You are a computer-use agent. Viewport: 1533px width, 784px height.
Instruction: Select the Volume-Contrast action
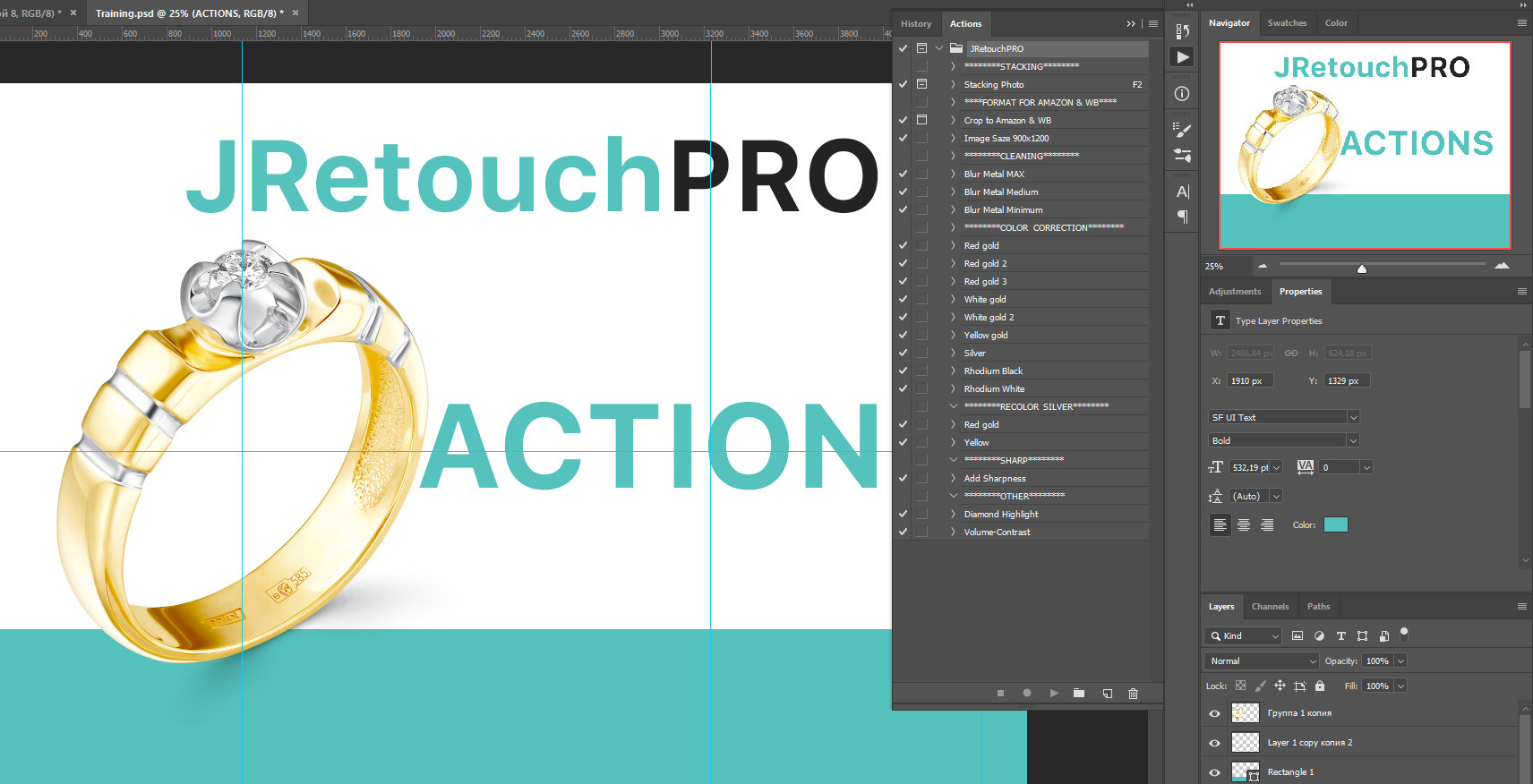click(x=997, y=533)
